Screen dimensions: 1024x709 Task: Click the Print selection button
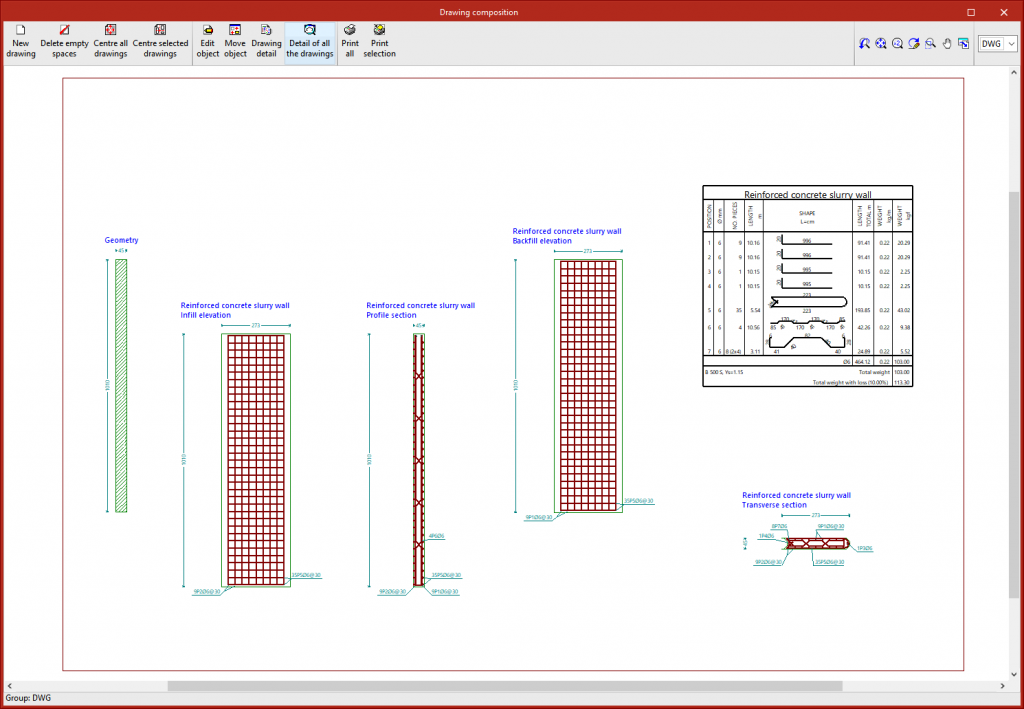click(x=379, y=42)
